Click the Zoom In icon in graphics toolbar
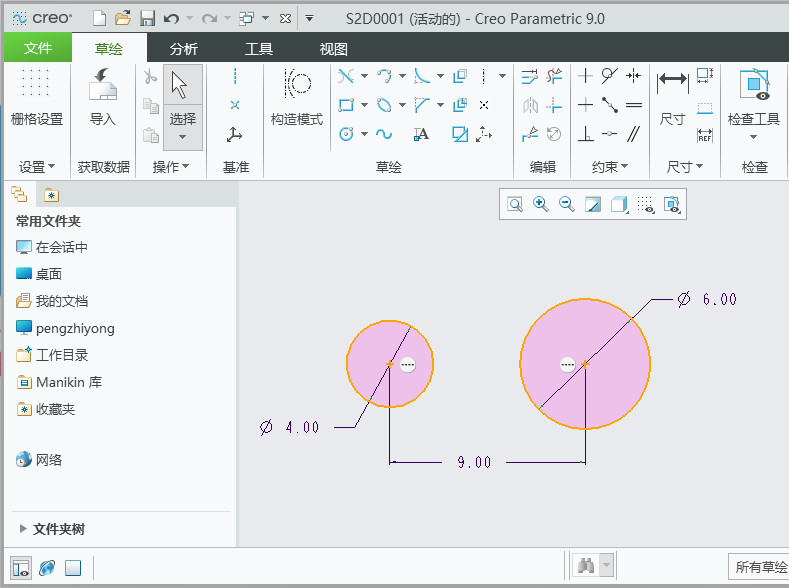 [x=541, y=204]
